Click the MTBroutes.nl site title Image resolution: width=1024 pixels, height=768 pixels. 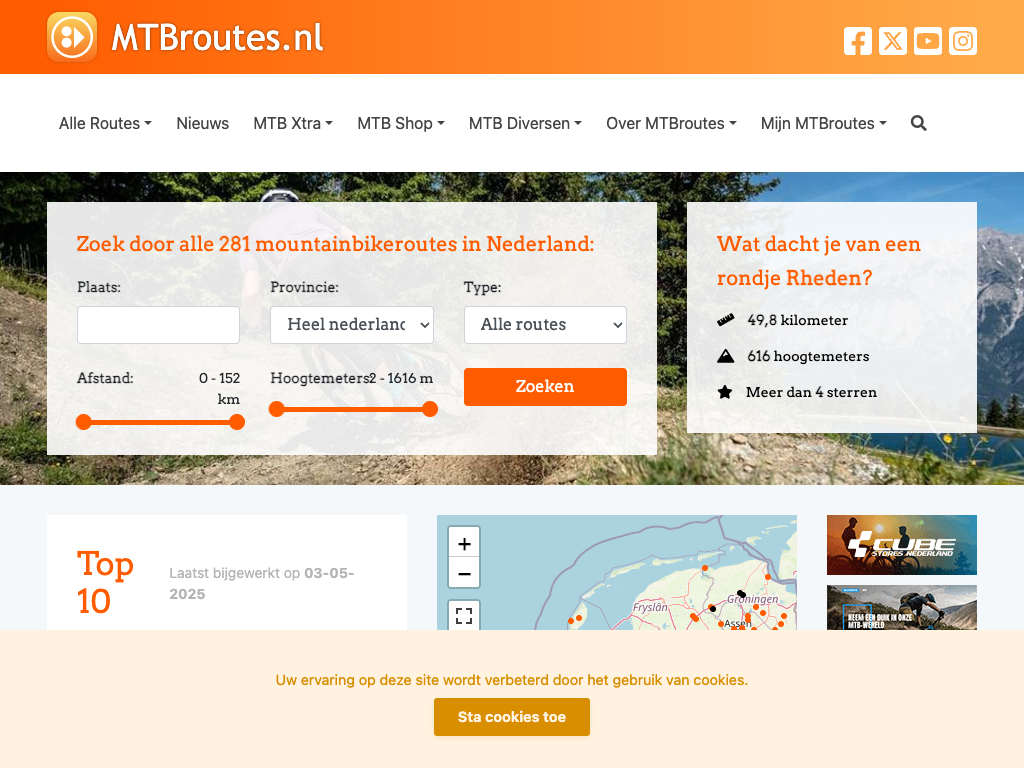[217, 38]
